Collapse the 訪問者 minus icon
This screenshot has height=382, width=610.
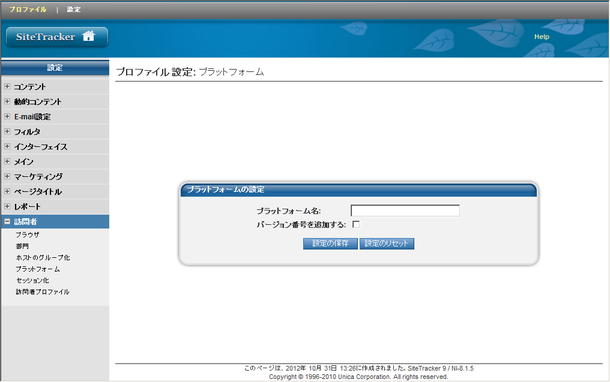pyautogui.click(x=7, y=221)
